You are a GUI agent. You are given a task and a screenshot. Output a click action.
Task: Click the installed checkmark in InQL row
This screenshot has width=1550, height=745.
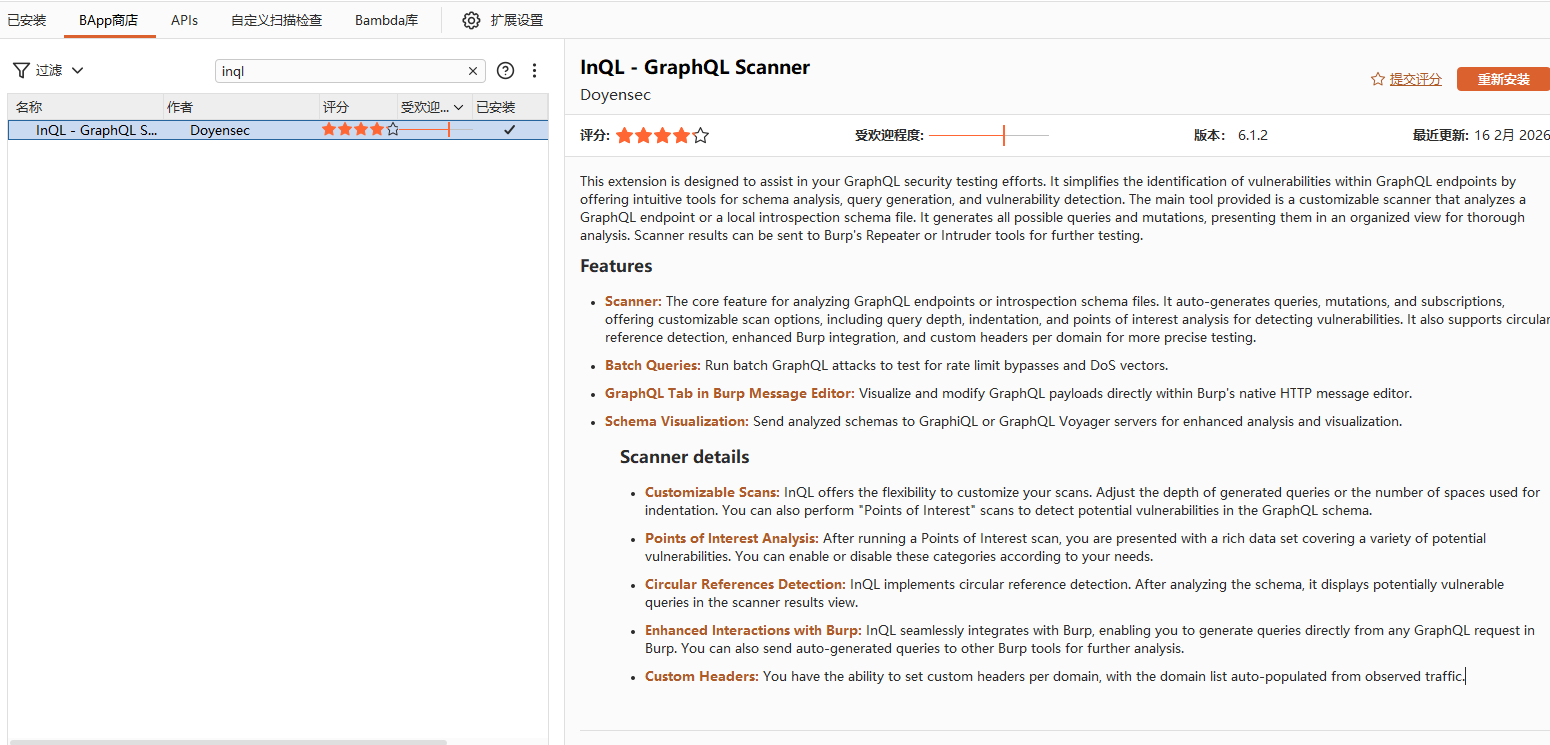[x=509, y=130]
